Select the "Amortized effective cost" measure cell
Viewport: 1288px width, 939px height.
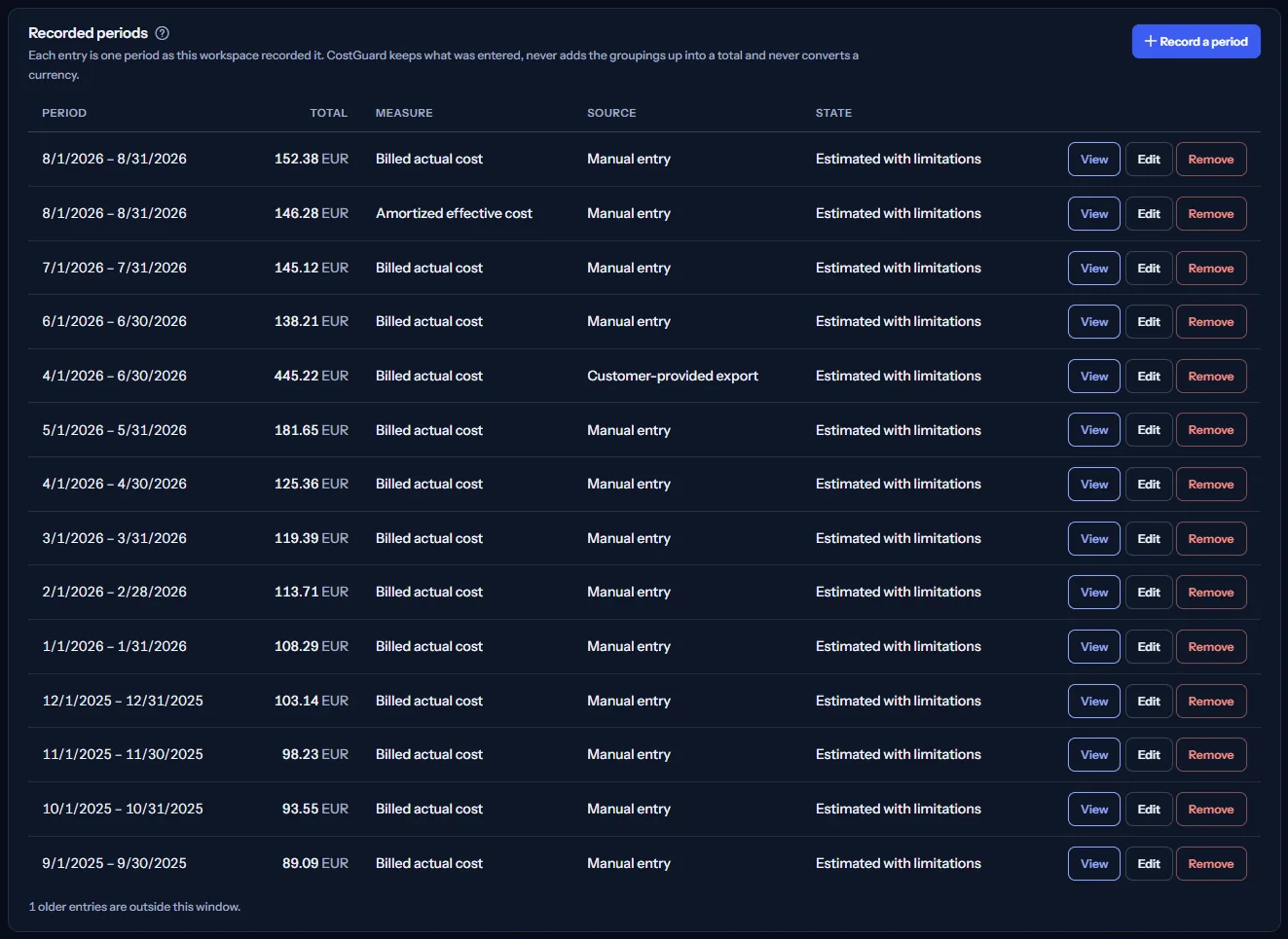click(x=454, y=214)
